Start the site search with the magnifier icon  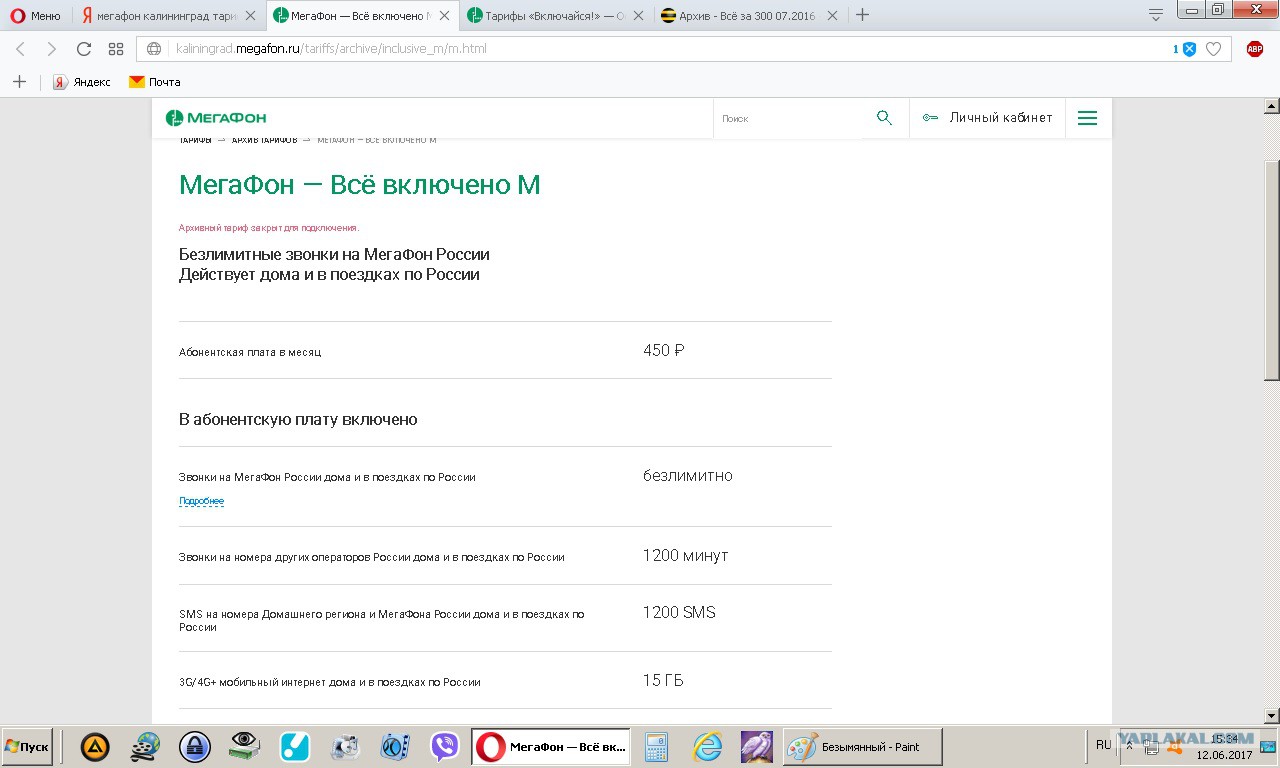884,118
